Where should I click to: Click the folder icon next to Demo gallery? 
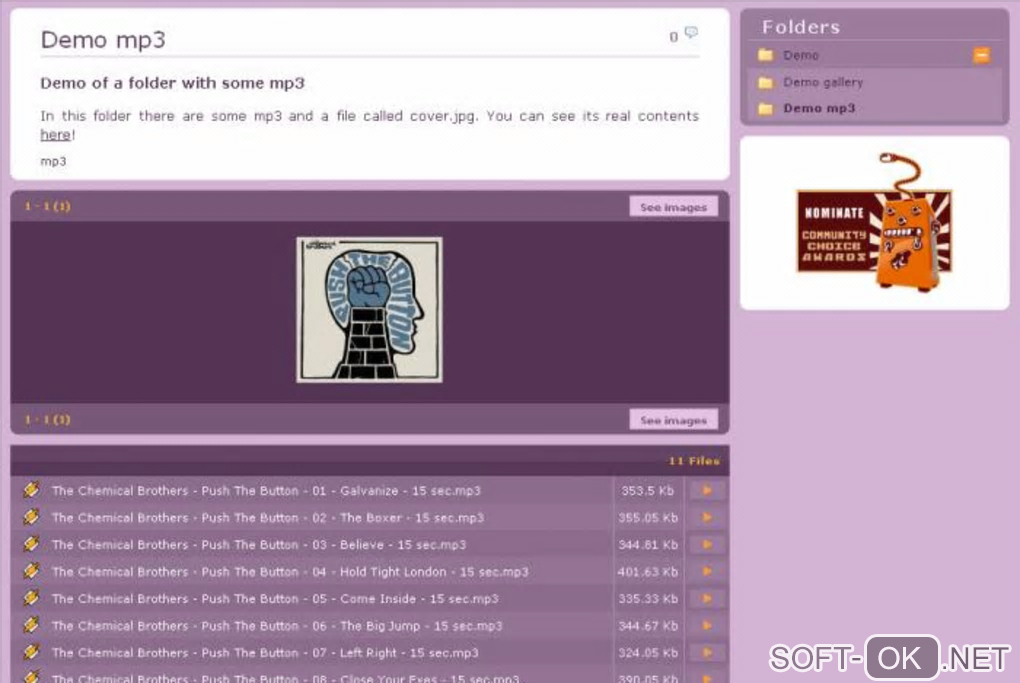click(x=766, y=83)
